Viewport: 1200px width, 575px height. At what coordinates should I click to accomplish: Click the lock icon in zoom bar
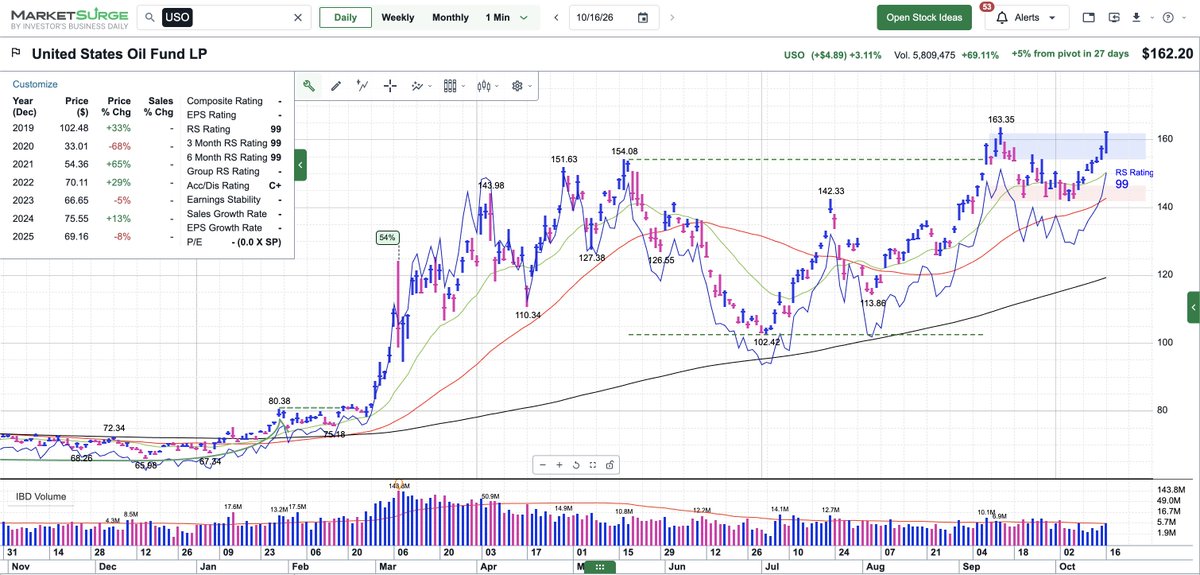(610, 464)
